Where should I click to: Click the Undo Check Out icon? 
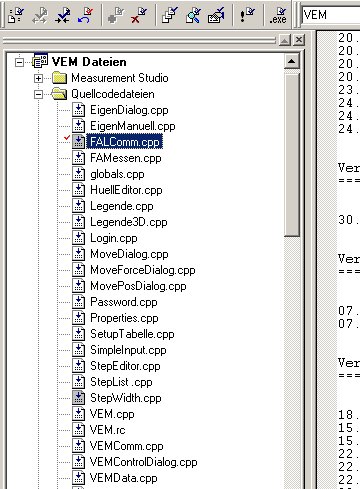[85, 15]
